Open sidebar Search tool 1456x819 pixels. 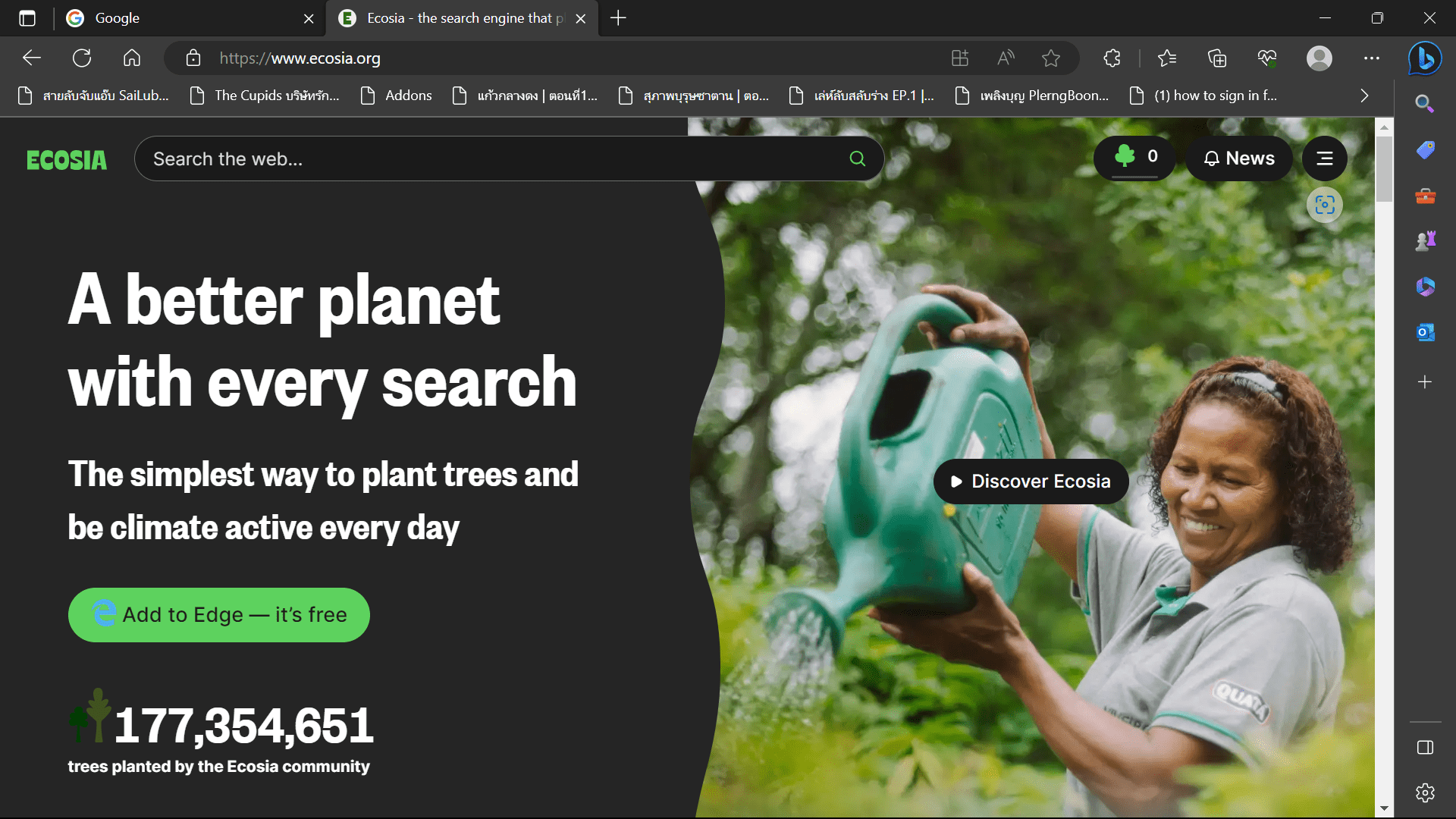(x=1425, y=104)
